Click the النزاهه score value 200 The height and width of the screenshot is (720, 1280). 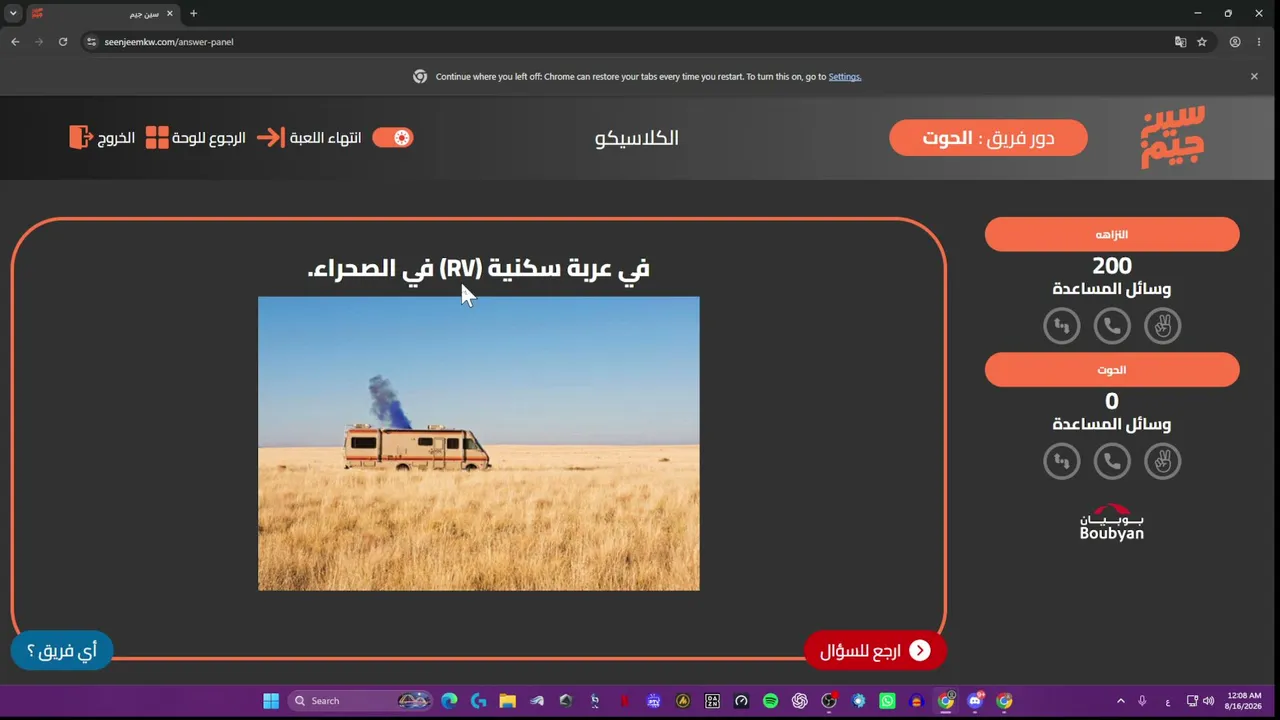click(x=1112, y=266)
